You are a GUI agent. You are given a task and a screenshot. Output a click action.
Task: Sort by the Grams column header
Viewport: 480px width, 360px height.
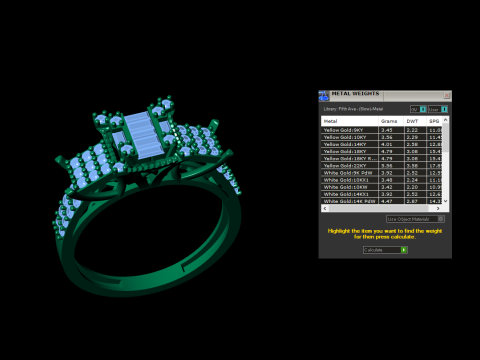click(x=391, y=121)
